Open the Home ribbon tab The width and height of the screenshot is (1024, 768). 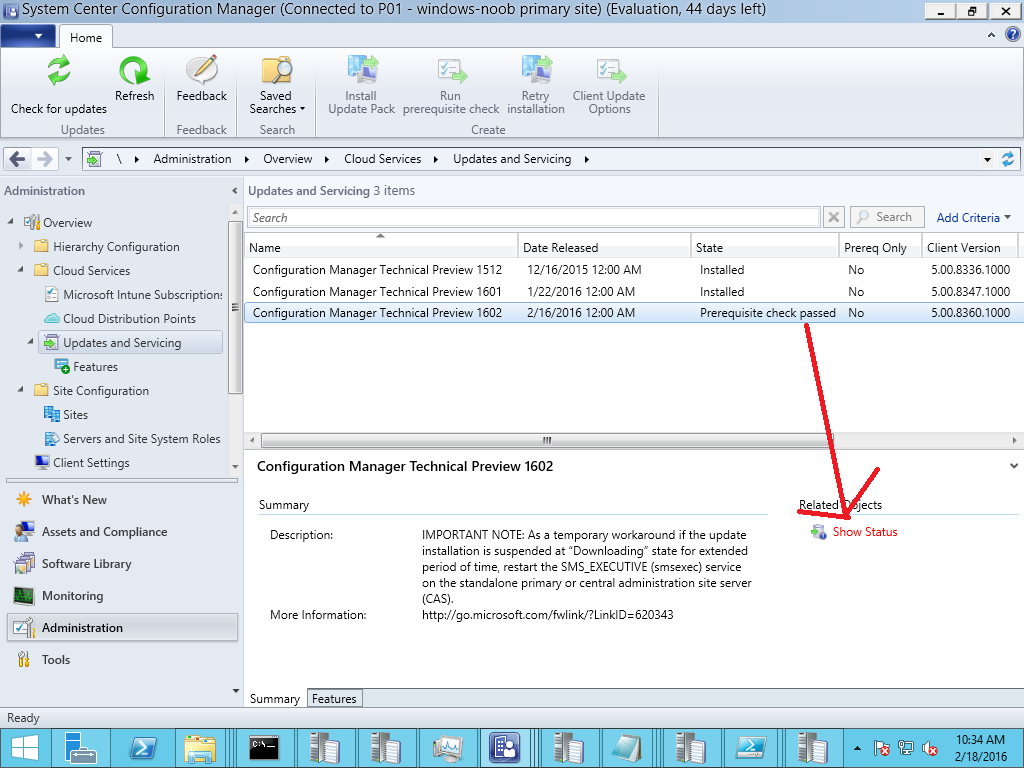[86, 37]
